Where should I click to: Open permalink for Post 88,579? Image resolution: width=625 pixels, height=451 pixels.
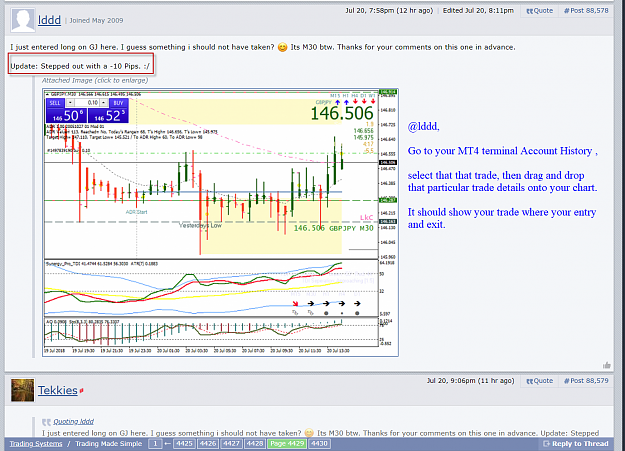click(586, 381)
